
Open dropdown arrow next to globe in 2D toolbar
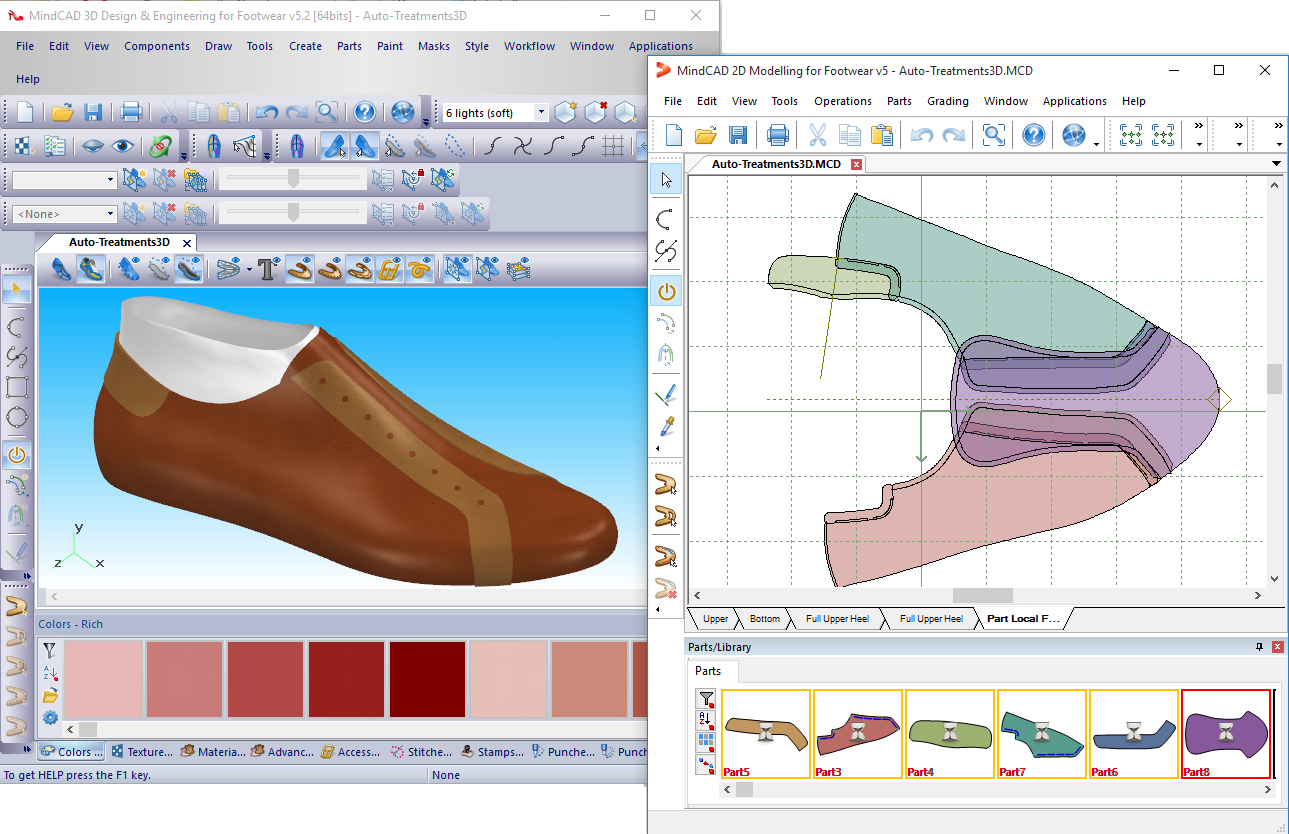[1097, 144]
